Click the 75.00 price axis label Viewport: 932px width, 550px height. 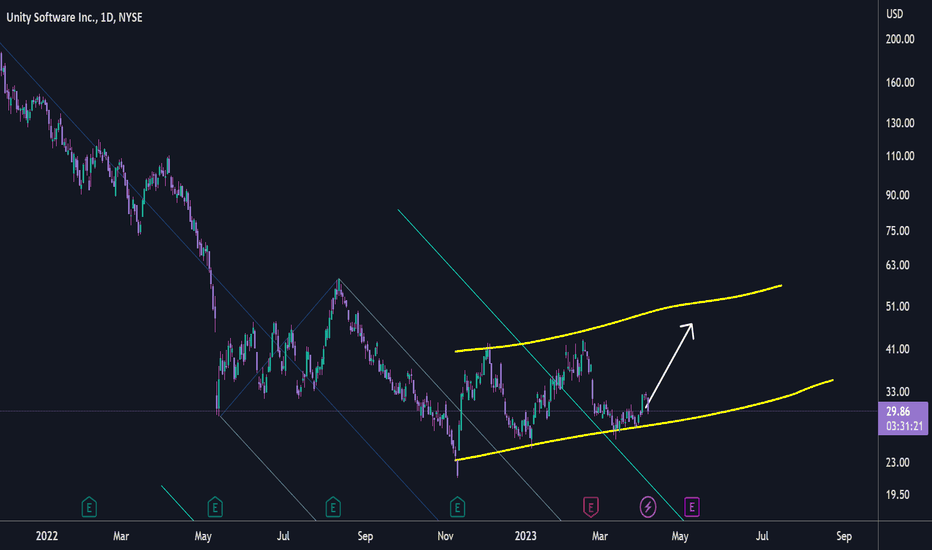pos(898,231)
